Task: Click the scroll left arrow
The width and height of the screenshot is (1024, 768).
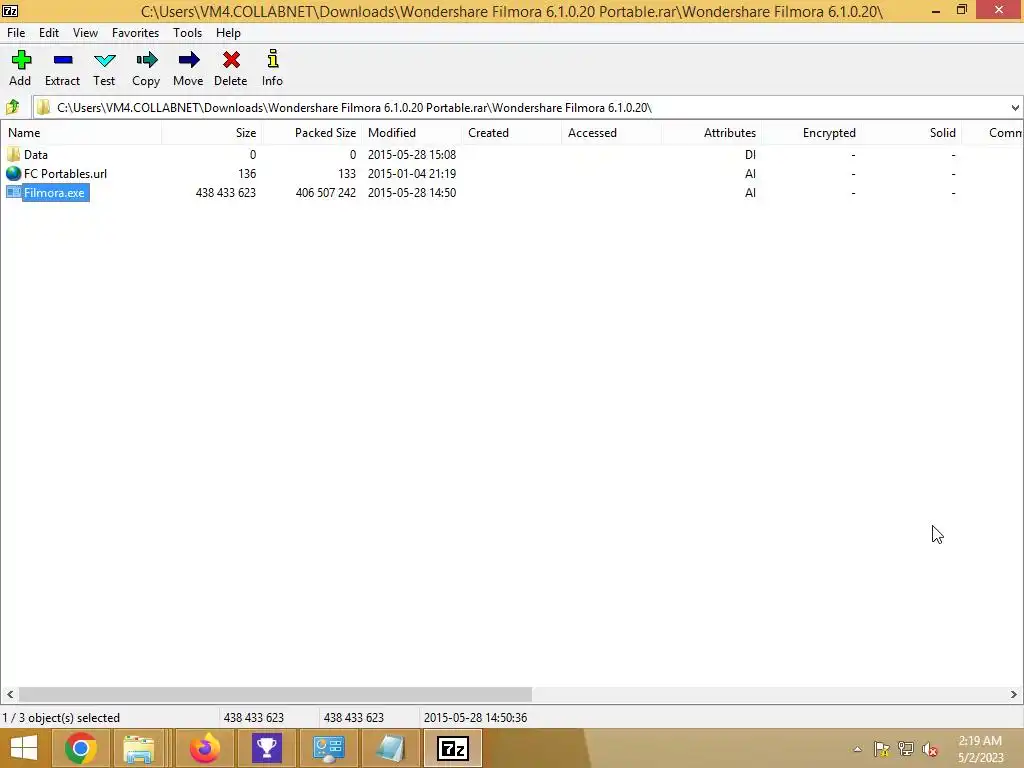Action: click(10, 694)
